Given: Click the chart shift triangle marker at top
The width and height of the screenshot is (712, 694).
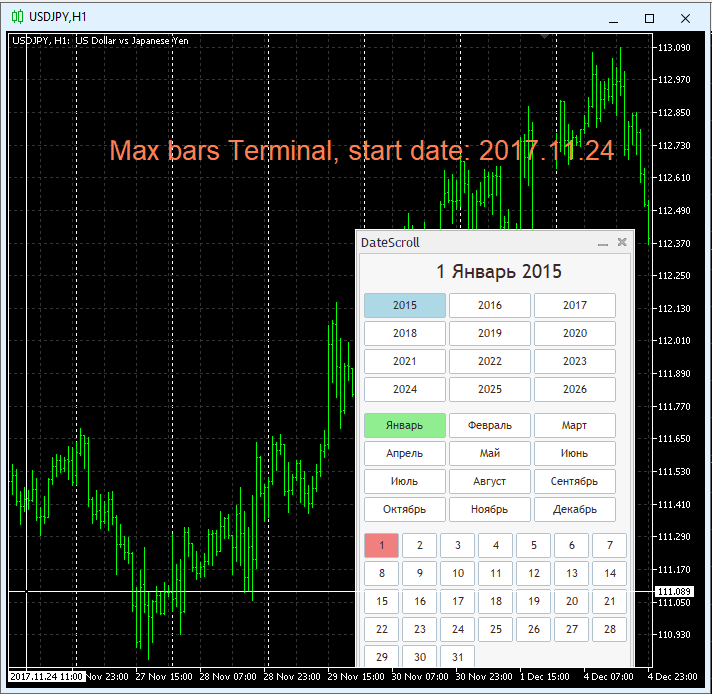Looking at the screenshot, I should 544,36.
